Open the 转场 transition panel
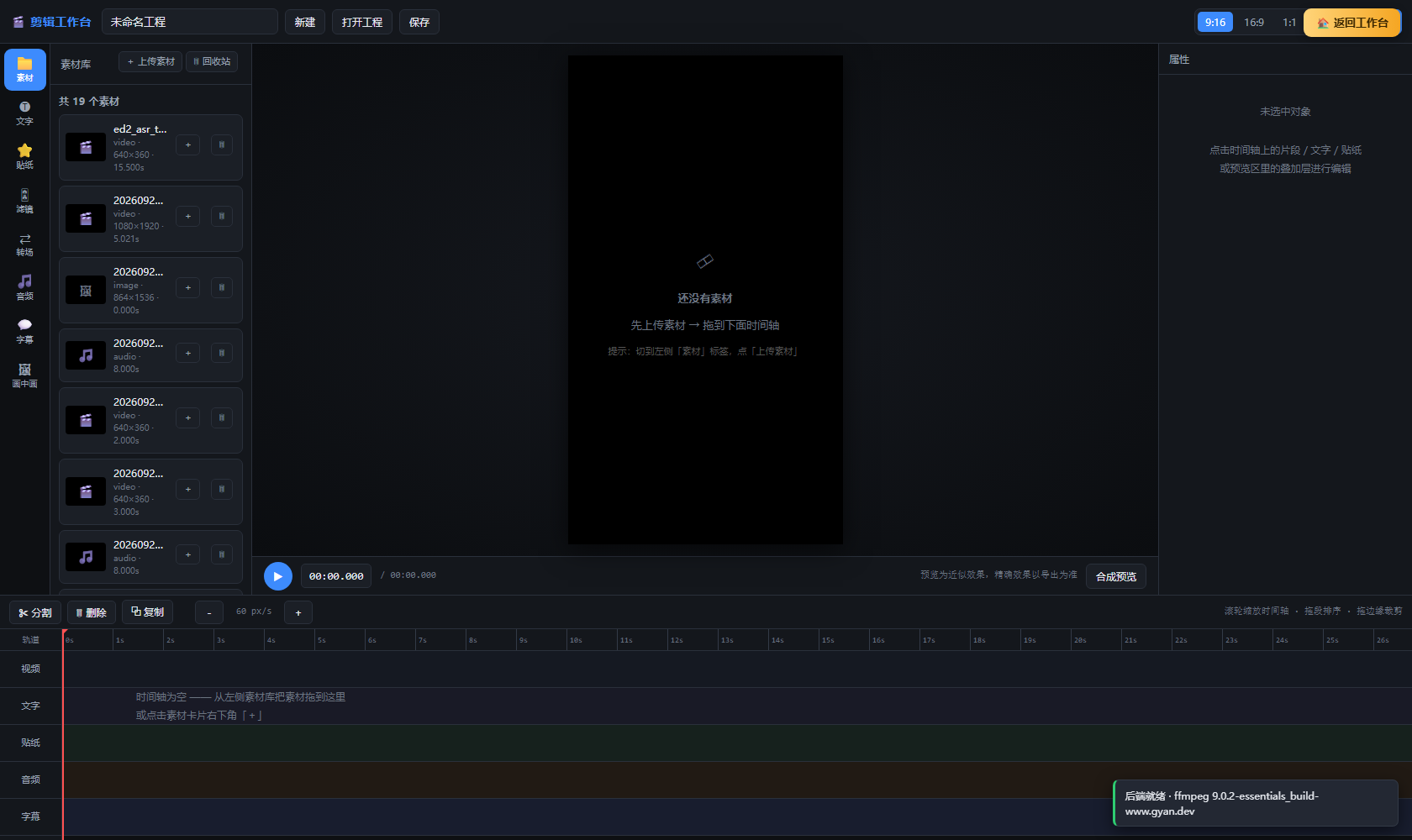 coord(25,244)
